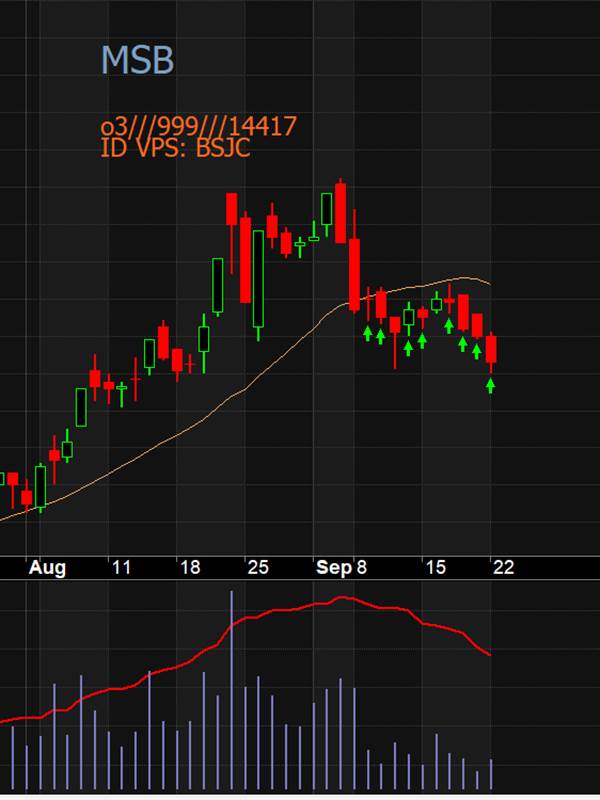The height and width of the screenshot is (800, 600).
Task: Click the Aug month label on date axis
Action: 47,568
